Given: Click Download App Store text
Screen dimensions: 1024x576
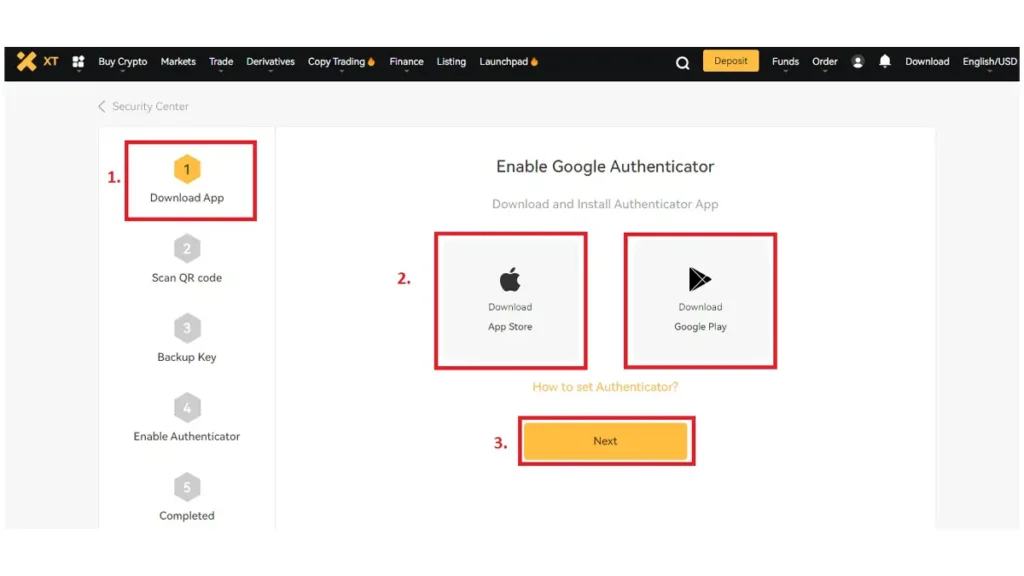Looking at the screenshot, I should tap(510, 317).
